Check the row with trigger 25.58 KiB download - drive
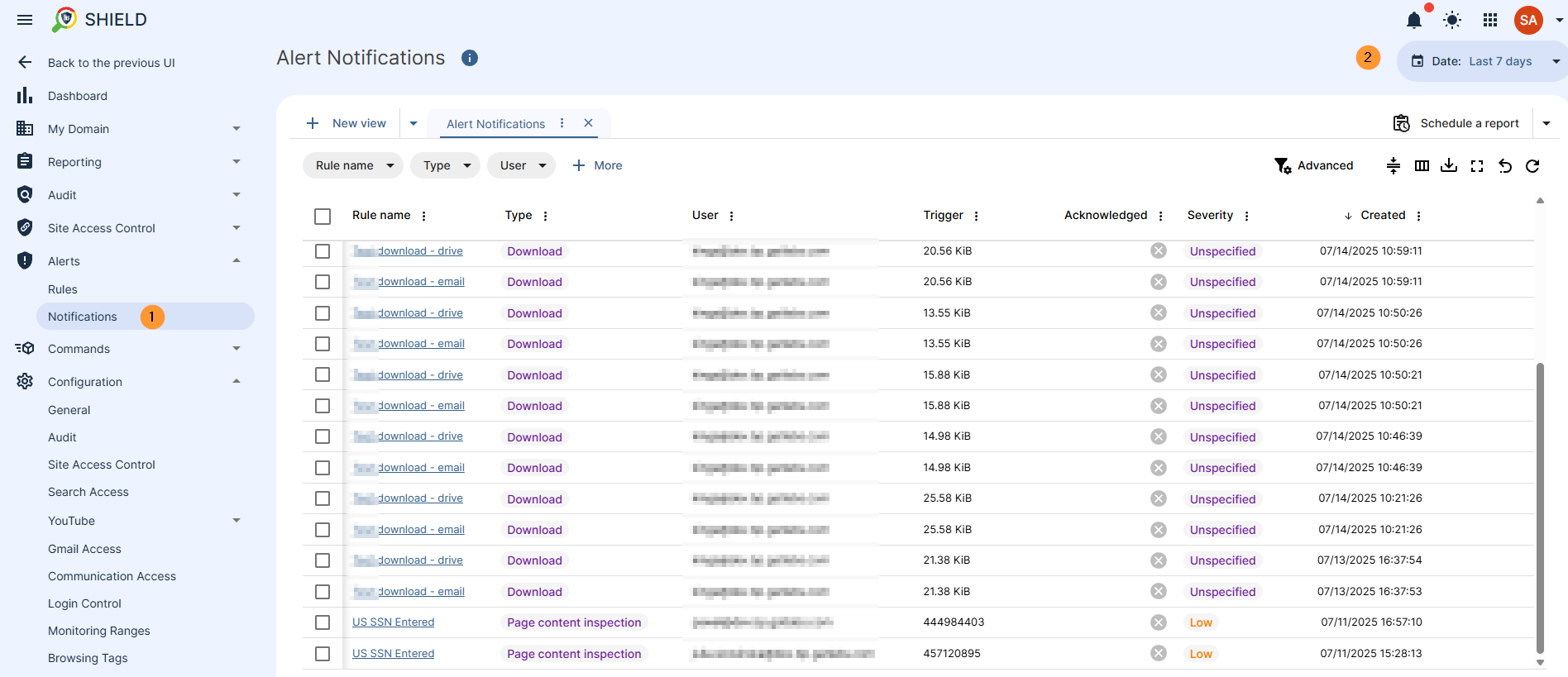Image resolution: width=1568 pixels, height=677 pixels. coord(323,498)
